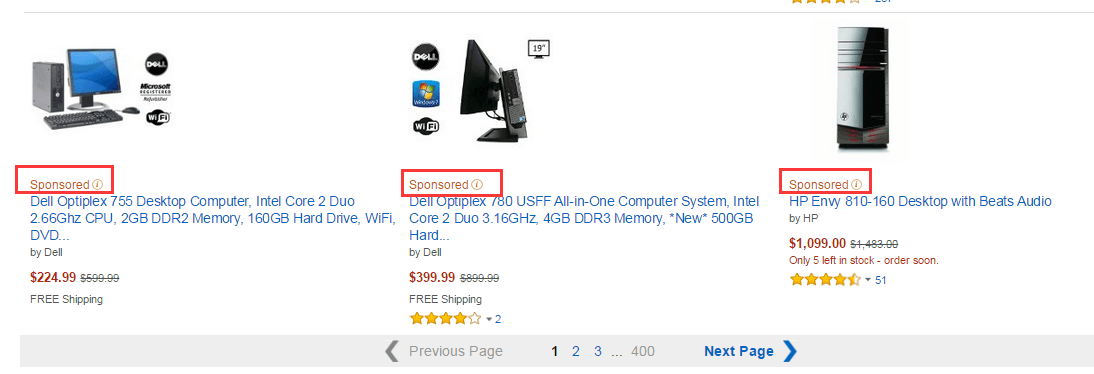Open Dell Optiplex 755 product image
Image resolution: width=1094 pixels, height=374 pixels.
click(x=102, y=89)
